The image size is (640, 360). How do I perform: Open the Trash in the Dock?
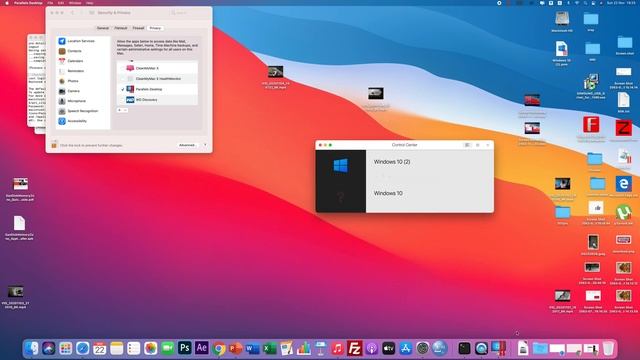[x=608, y=348]
